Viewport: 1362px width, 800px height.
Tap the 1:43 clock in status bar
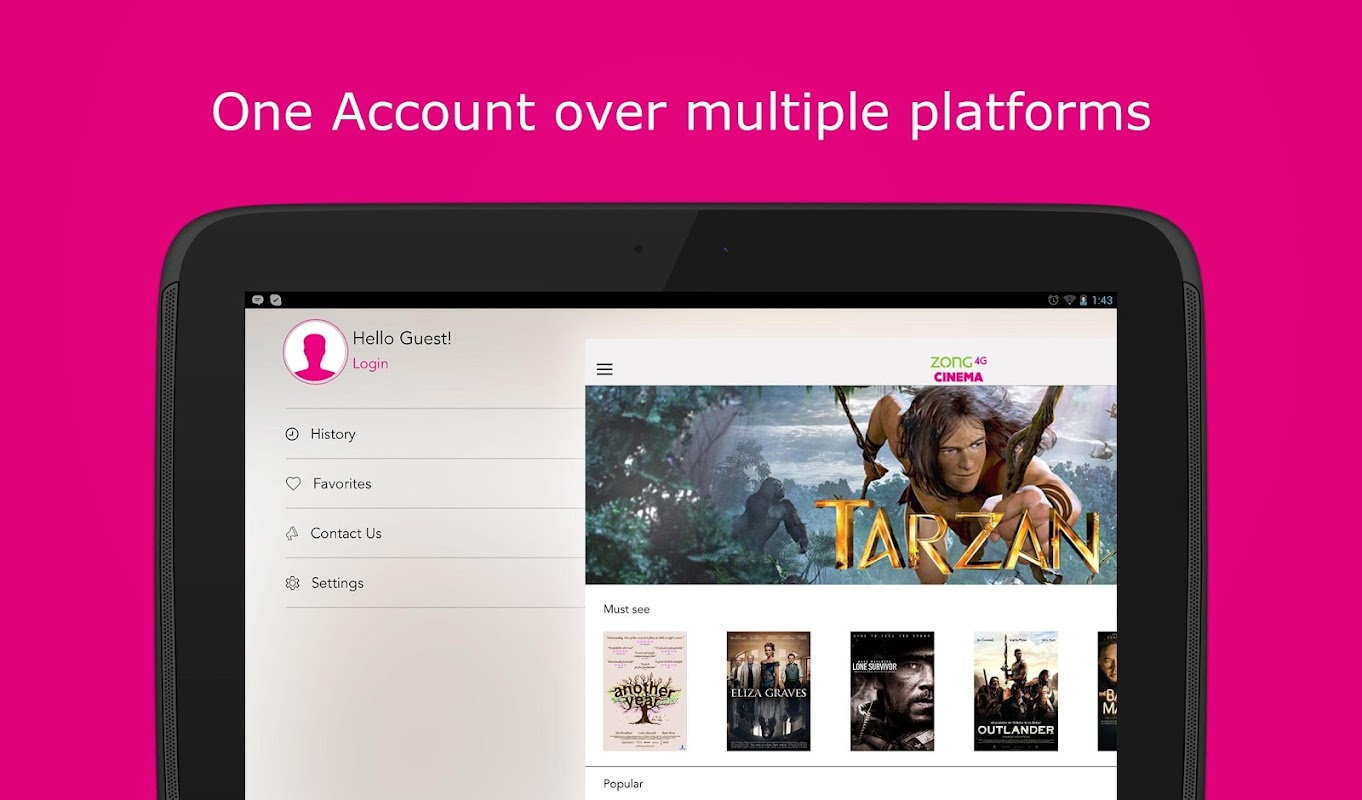point(1102,300)
